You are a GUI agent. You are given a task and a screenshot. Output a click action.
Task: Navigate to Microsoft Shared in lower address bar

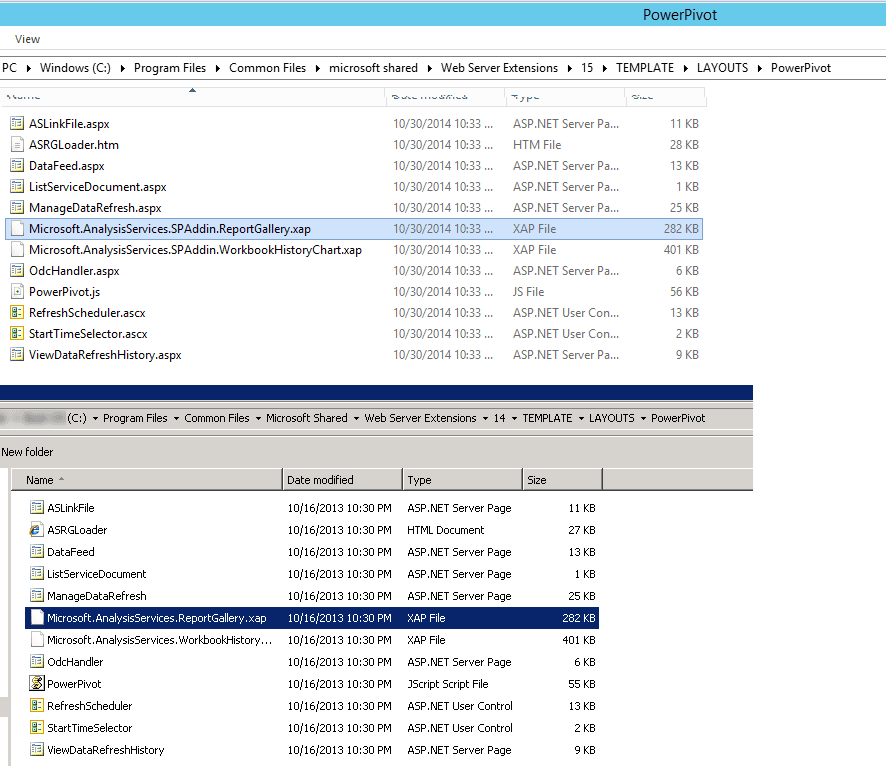pyautogui.click(x=307, y=418)
